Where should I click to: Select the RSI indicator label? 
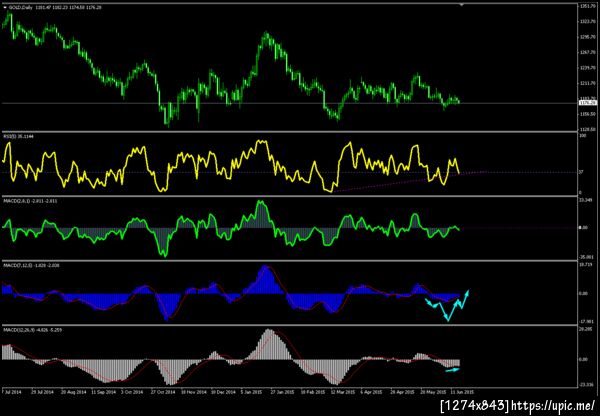18,136
